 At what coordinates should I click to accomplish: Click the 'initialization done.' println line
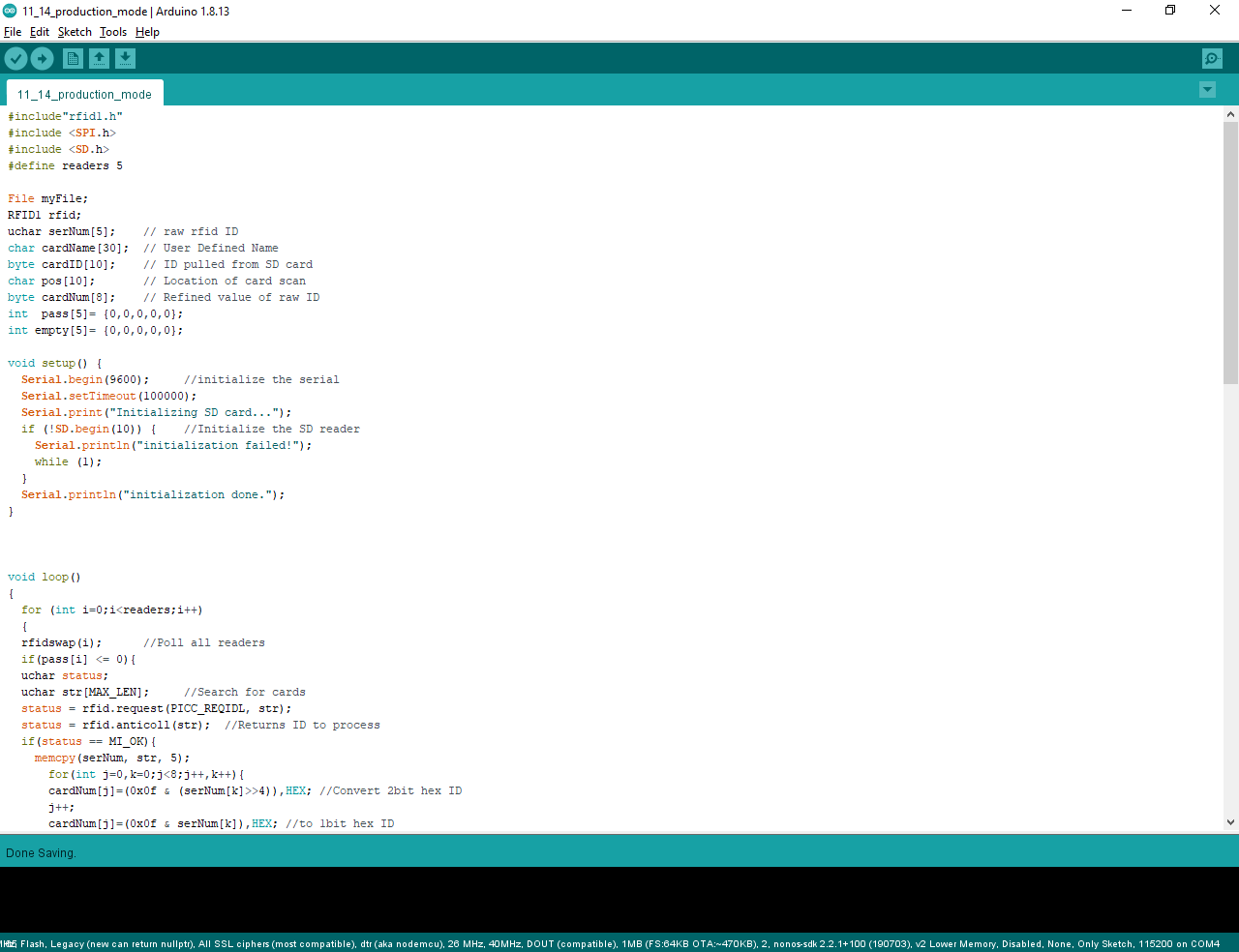click(x=153, y=494)
